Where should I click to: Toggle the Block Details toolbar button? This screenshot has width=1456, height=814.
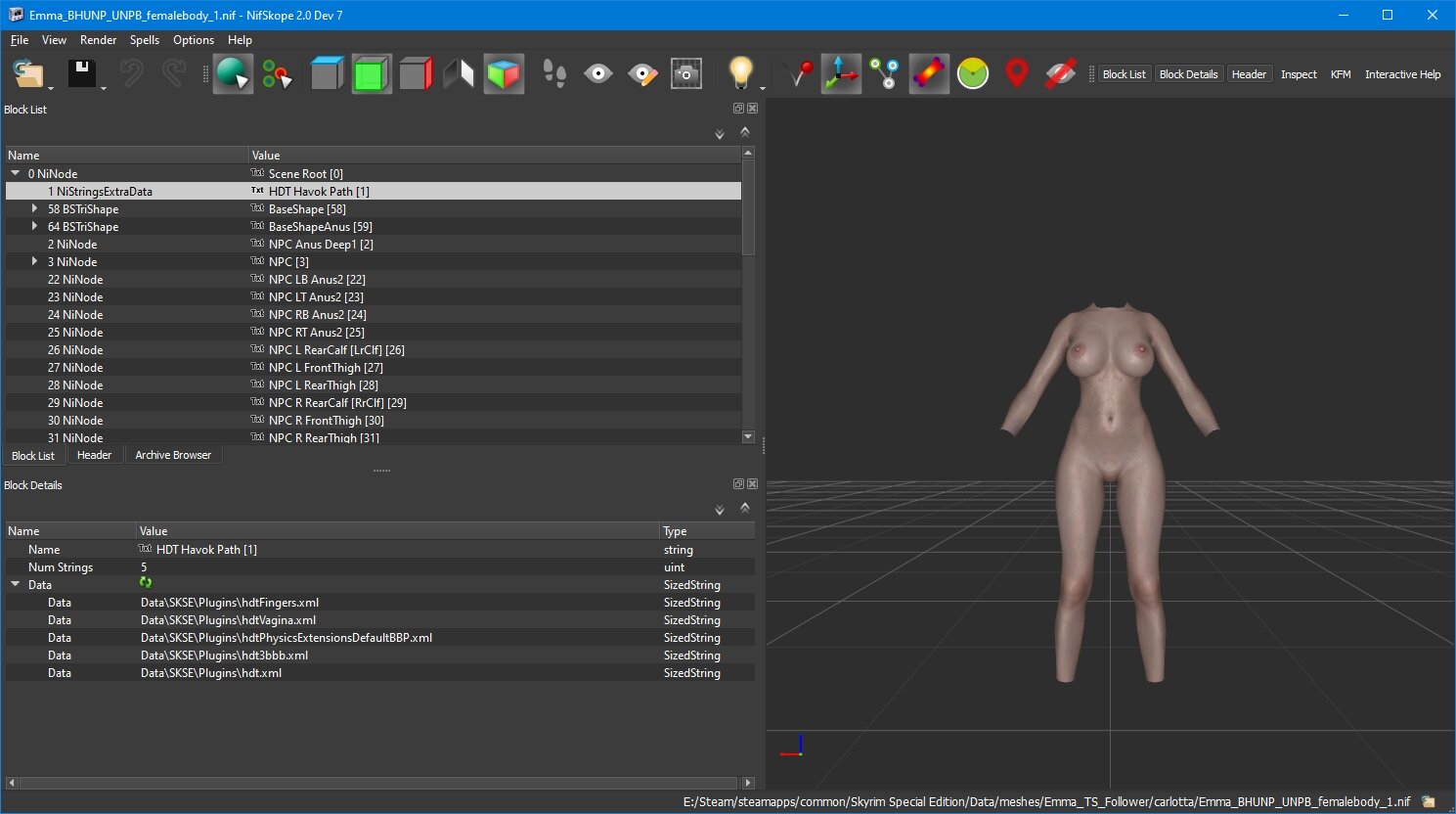click(1188, 74)
